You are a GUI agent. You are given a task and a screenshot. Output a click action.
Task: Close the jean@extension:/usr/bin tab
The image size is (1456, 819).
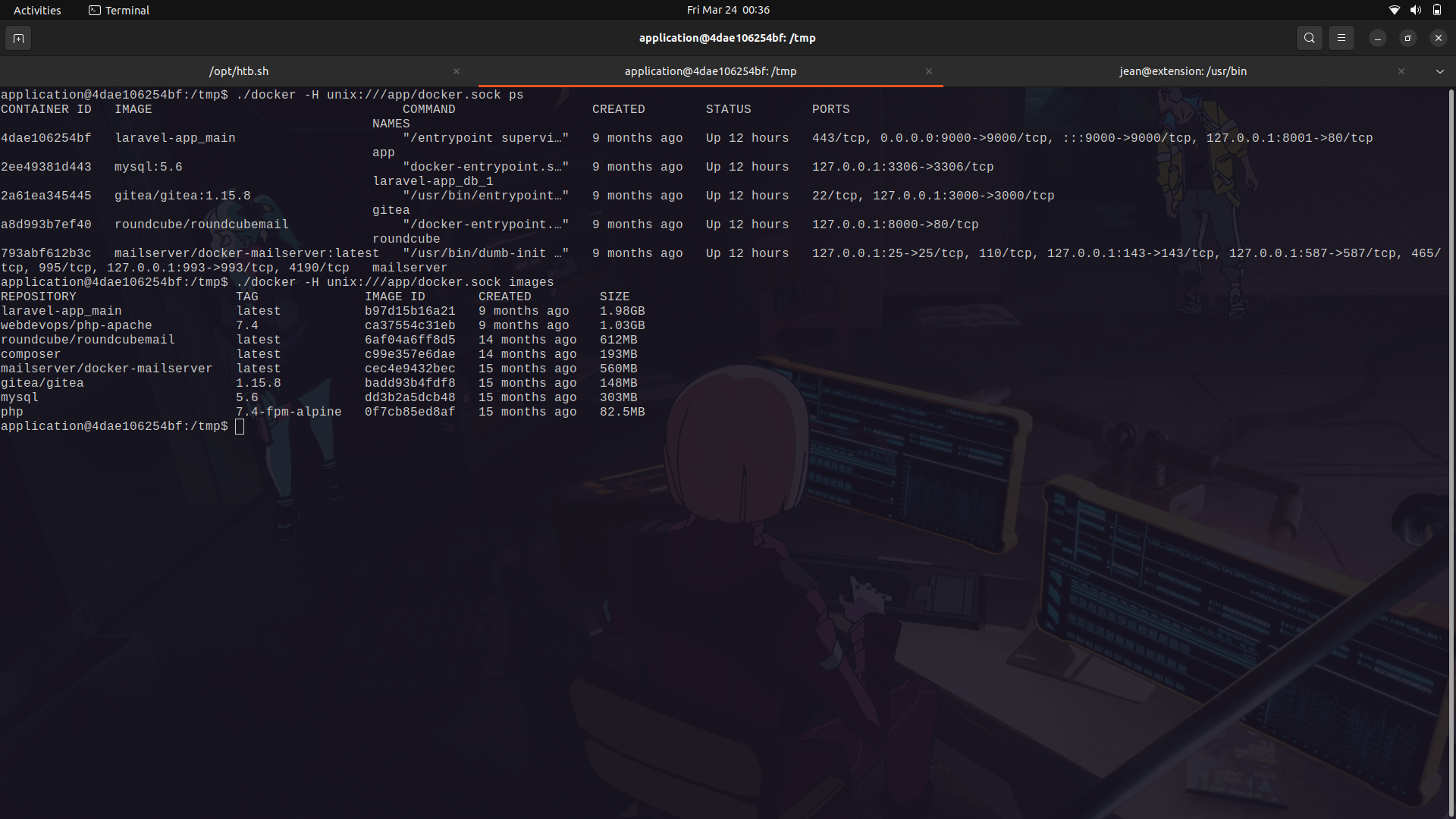tap(1401, 71)
